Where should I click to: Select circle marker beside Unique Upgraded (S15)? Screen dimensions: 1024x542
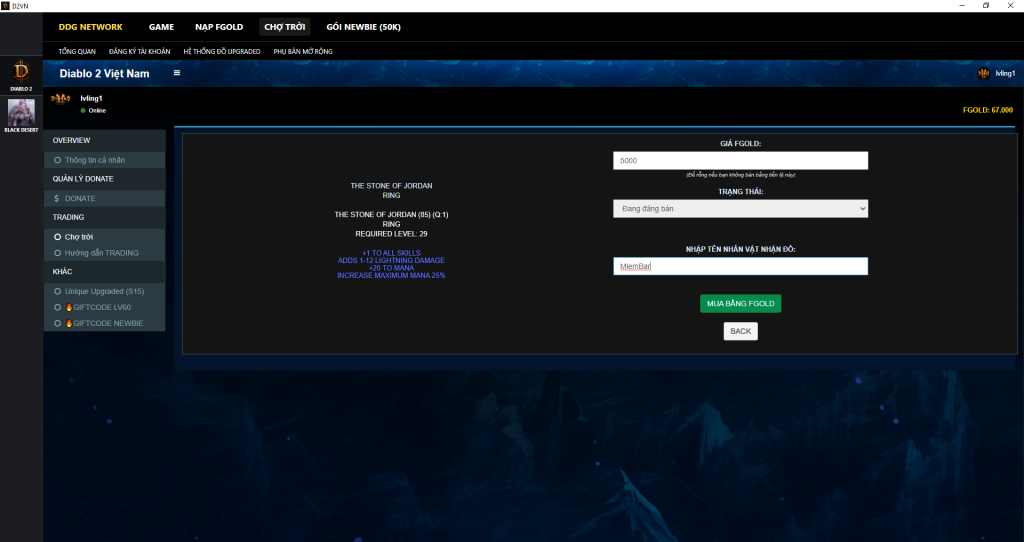57,291
